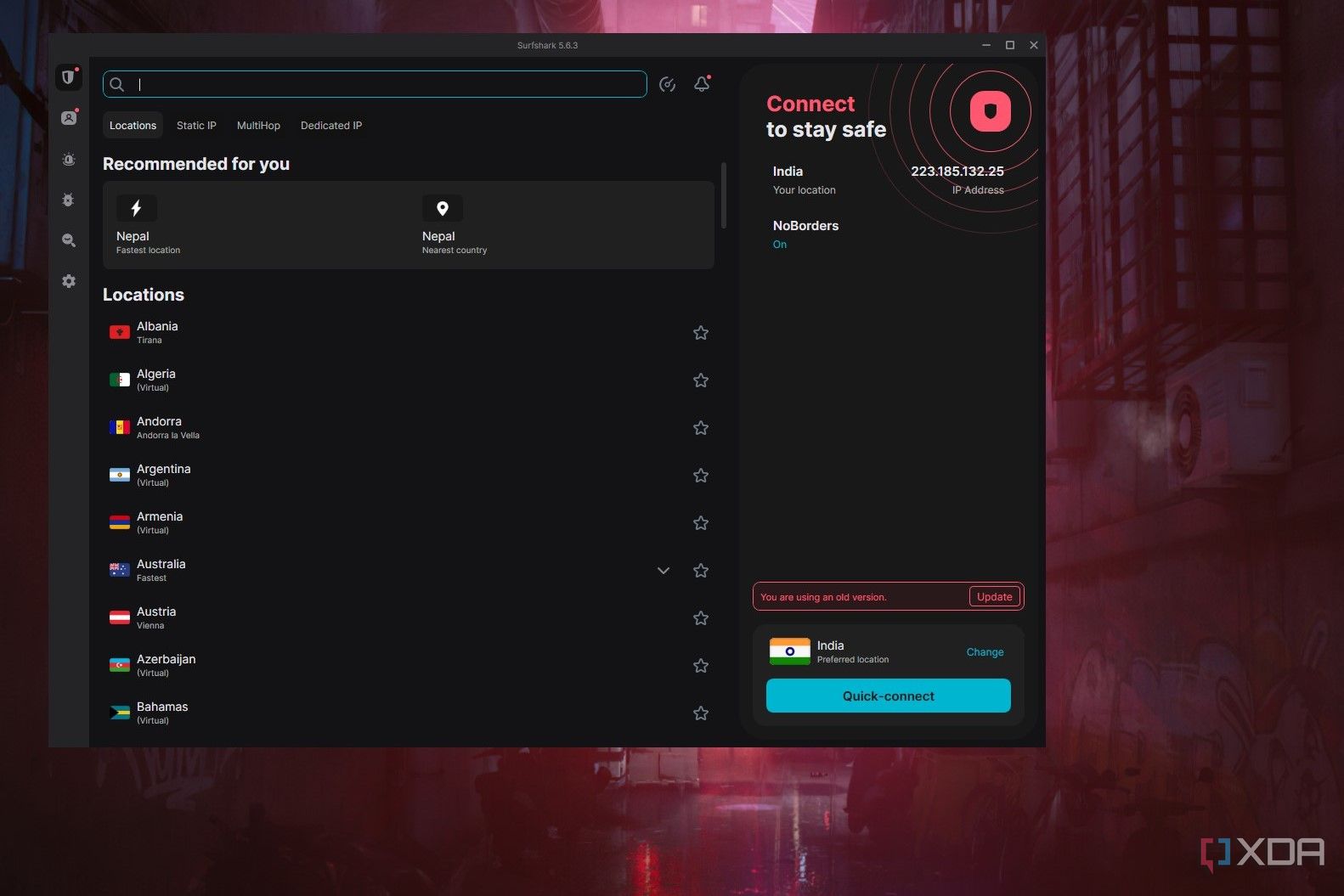Click the Albania flag icon
The image size is (1344, 896).
click(x=120, y=332)
